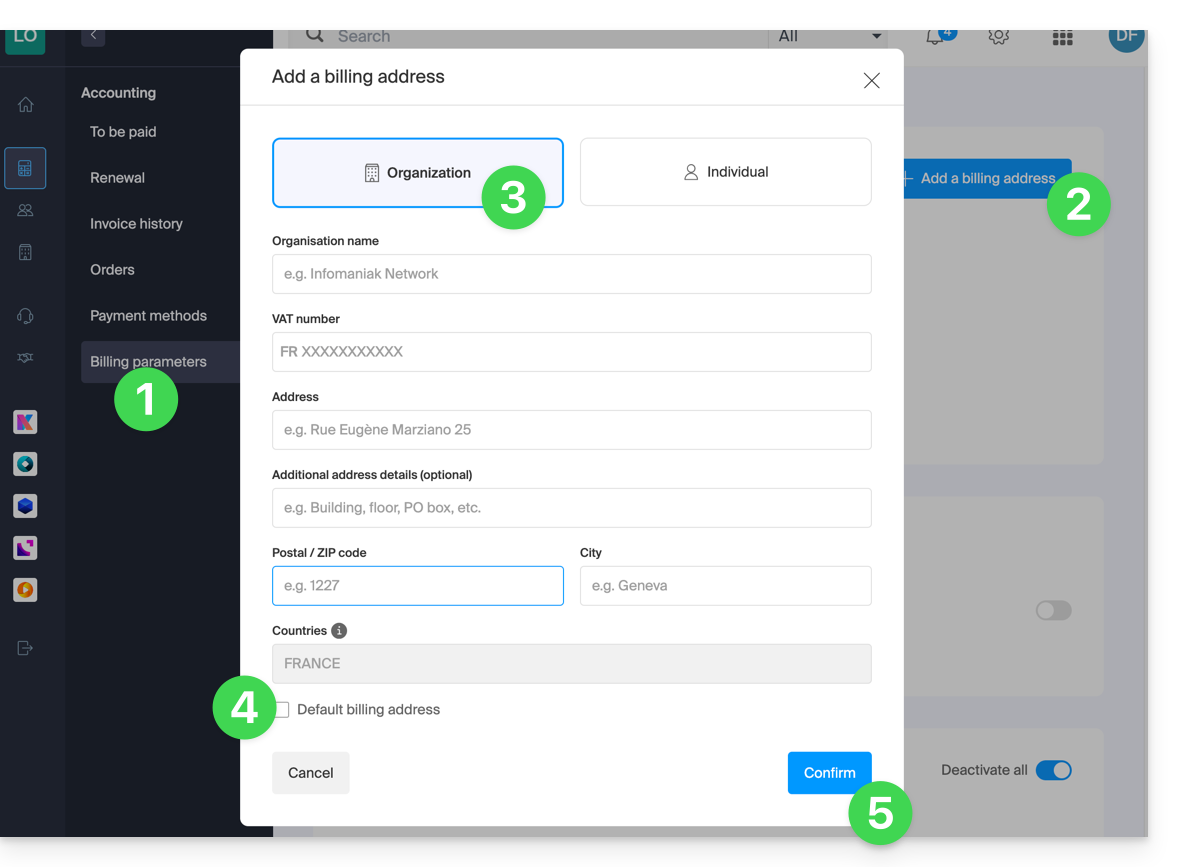
Task: Toggle the grey switch behind the dialog
Action: [x=1053, y=610]
